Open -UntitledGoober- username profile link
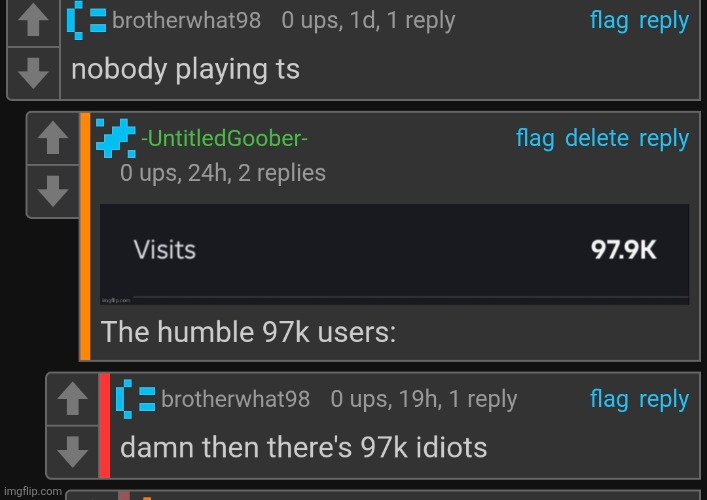 pos(225,138)
